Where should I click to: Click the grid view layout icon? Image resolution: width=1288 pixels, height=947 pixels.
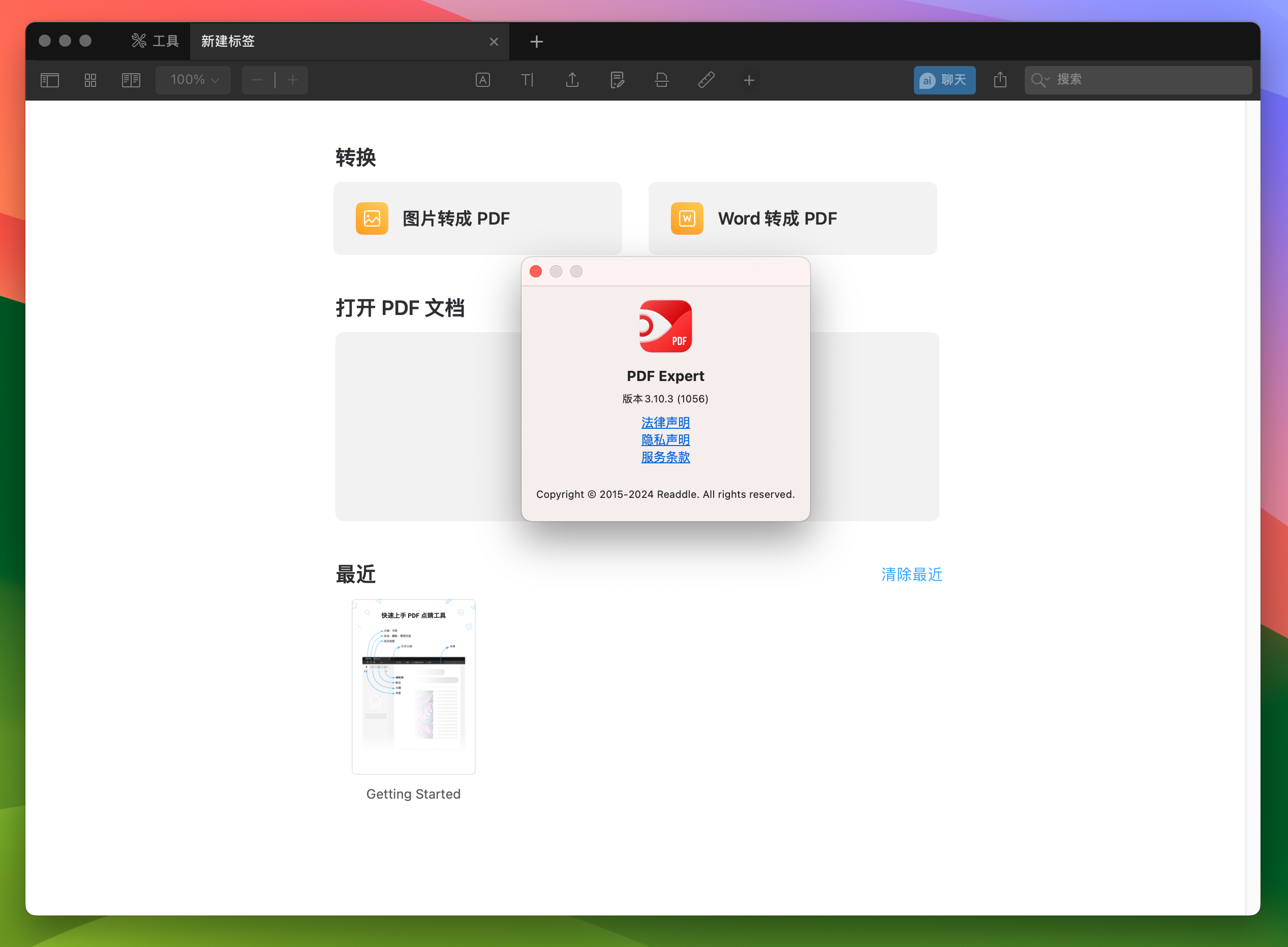click(x=90, y=80)
